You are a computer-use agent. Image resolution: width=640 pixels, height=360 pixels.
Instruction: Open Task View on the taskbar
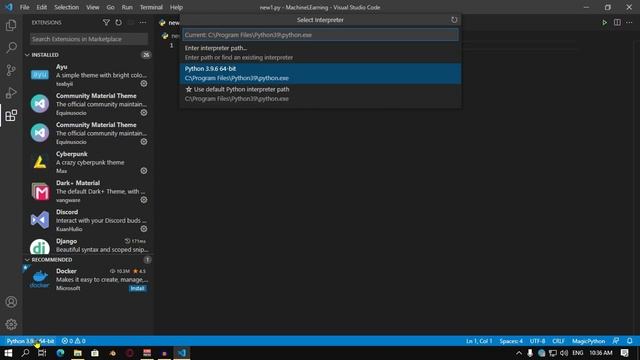click(x=42, y=353)
